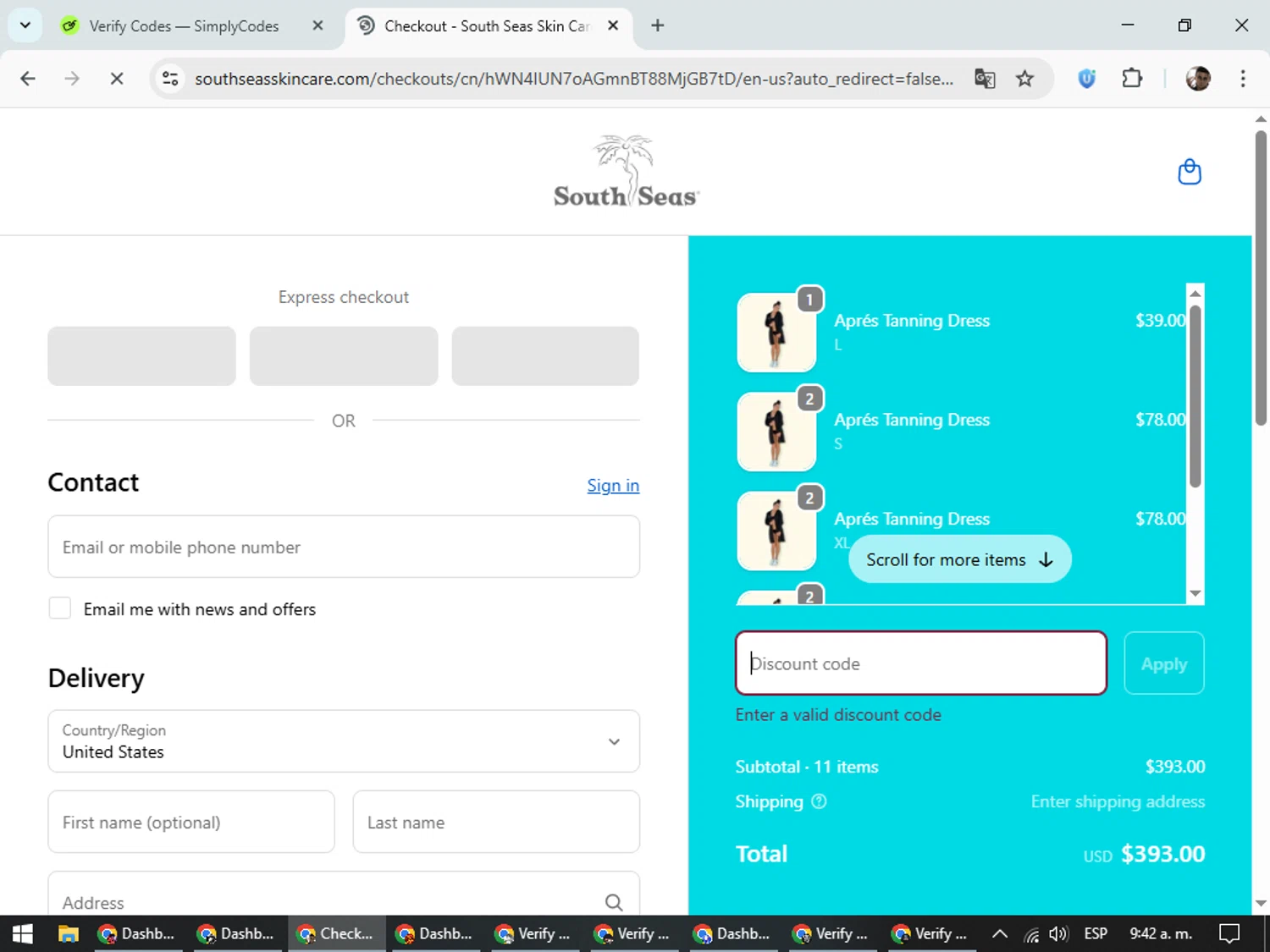This screenshot has width=1270, height=952.
Task: Click first express checkout placeholder button
Action: pyautogui.click(x=141, y=356)
